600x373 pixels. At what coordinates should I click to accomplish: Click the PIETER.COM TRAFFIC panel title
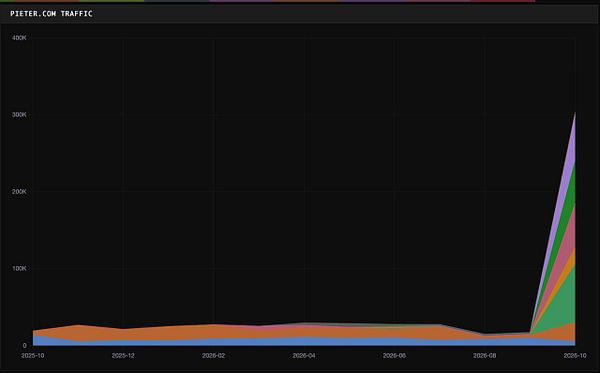51,14
